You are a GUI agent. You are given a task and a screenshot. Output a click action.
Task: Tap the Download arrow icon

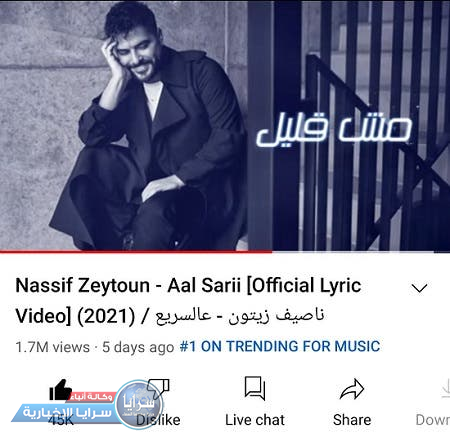445,389
